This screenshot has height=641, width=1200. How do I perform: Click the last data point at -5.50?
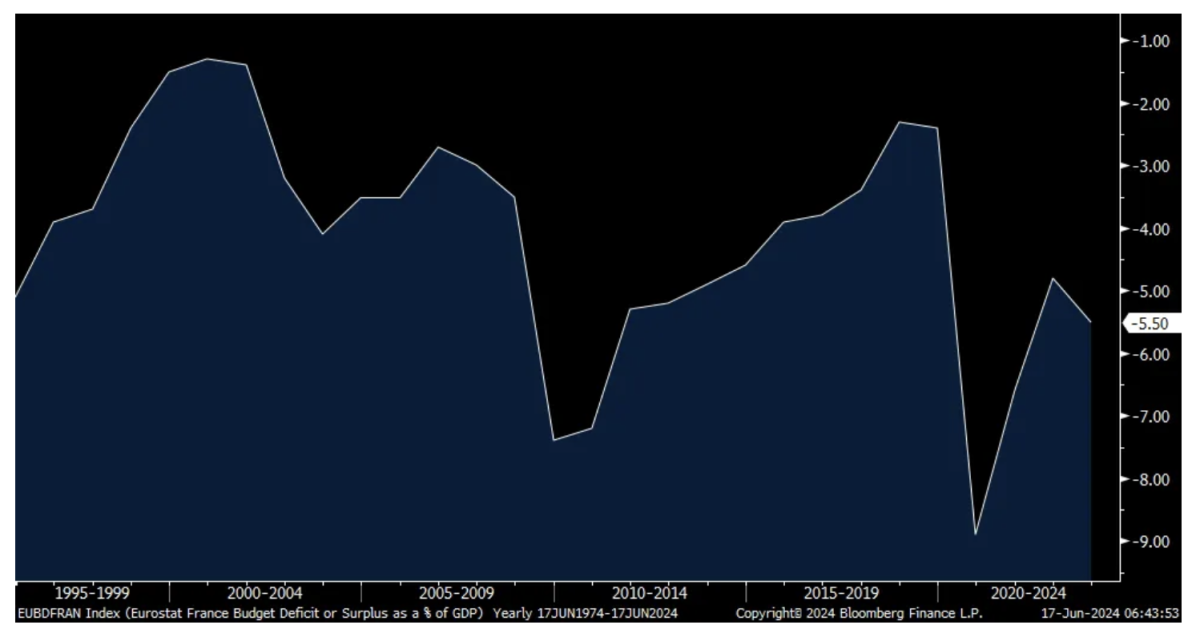point(1090,322)
